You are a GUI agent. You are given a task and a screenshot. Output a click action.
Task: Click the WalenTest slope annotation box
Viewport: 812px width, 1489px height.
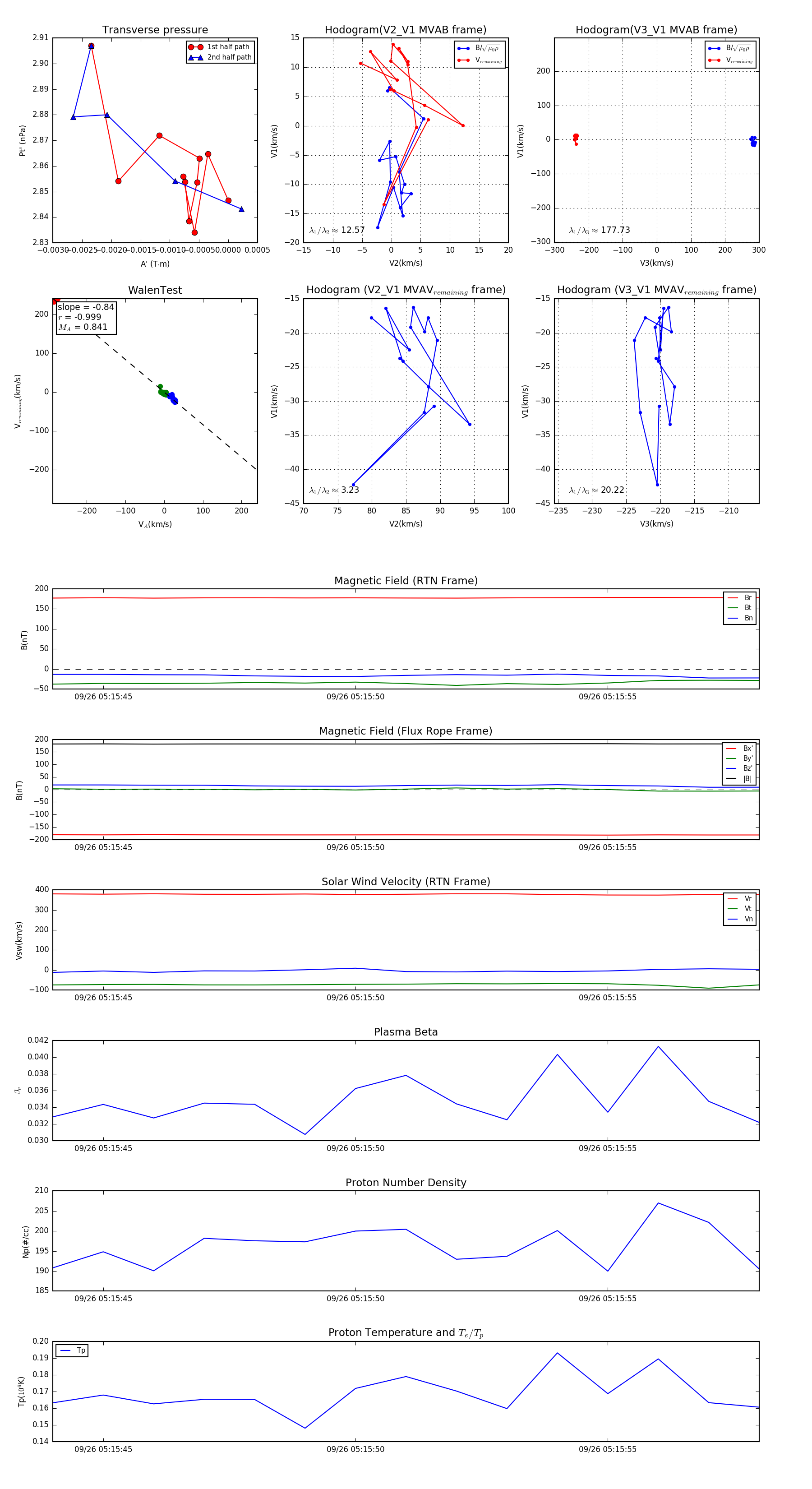86,317
